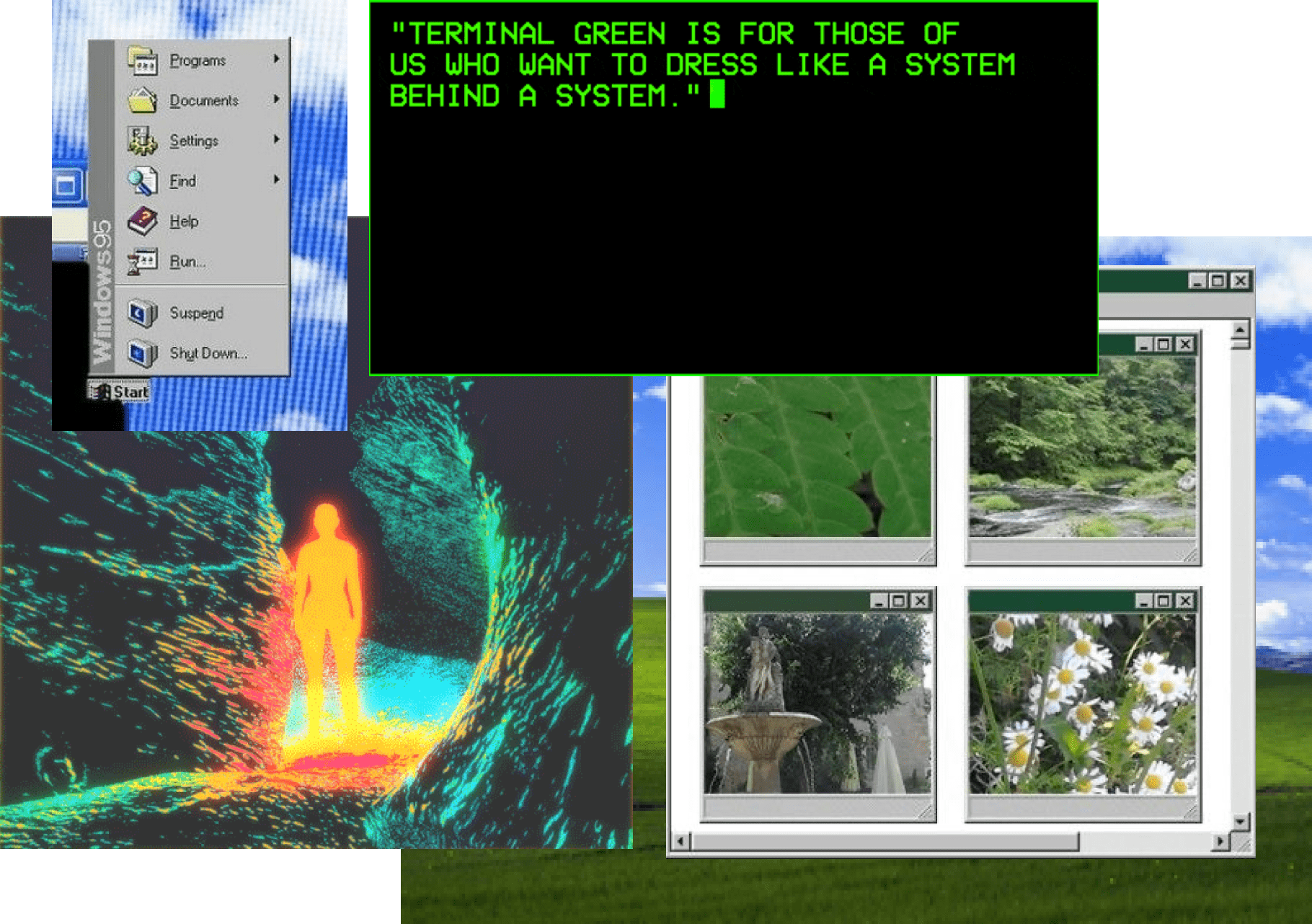Select the white daisies photo thumbnail
This screenshot has width=1312, height=924.
point(1081,703)
